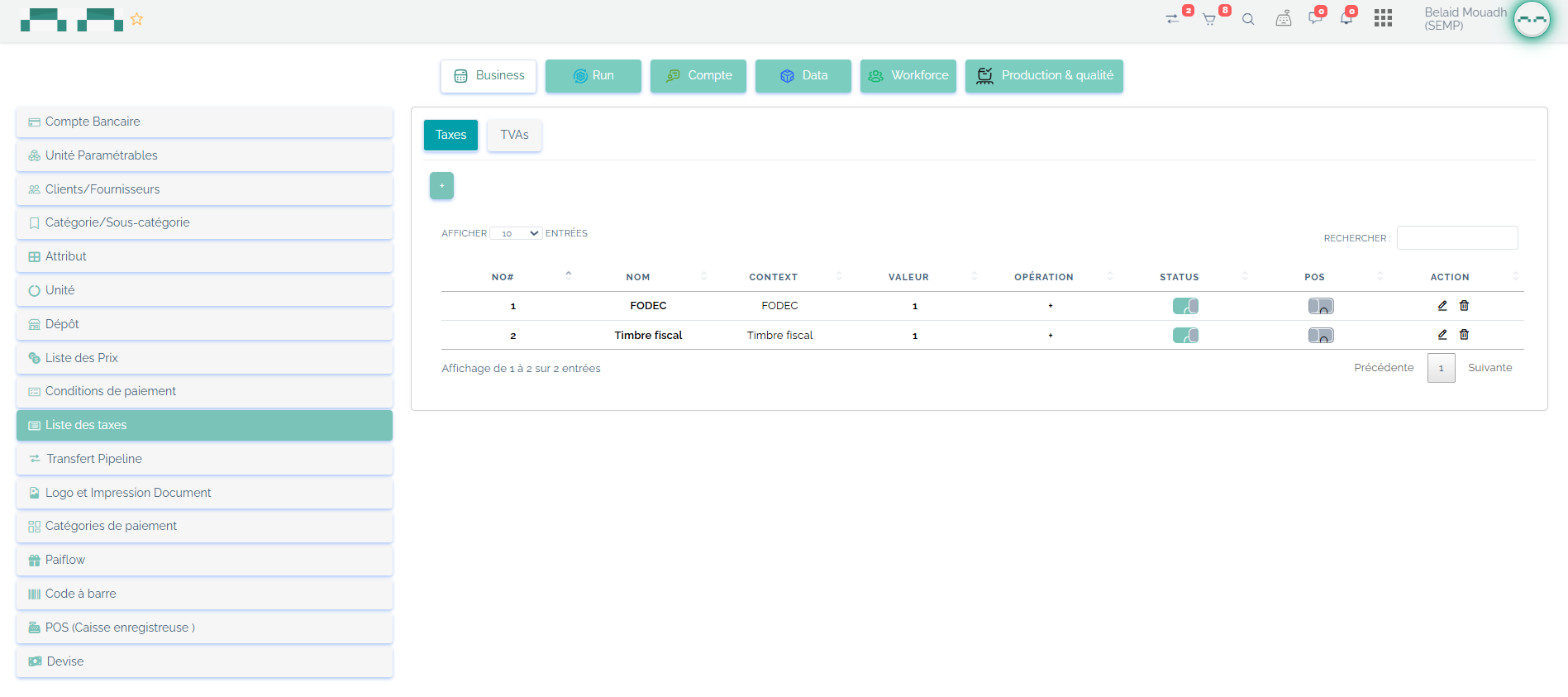Open POS (Caisse enregistreuse) in sidebar
The width and height of the screenshot is (1568, 697).
tap(204, 628)
